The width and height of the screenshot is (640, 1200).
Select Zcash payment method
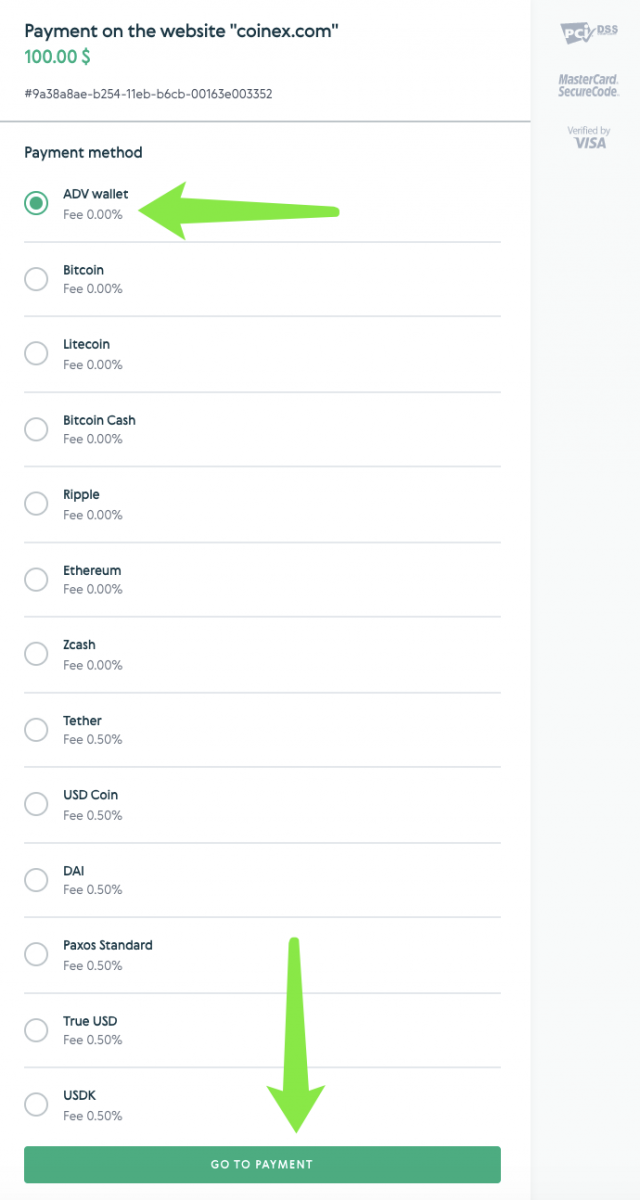[x=36, y=653]
